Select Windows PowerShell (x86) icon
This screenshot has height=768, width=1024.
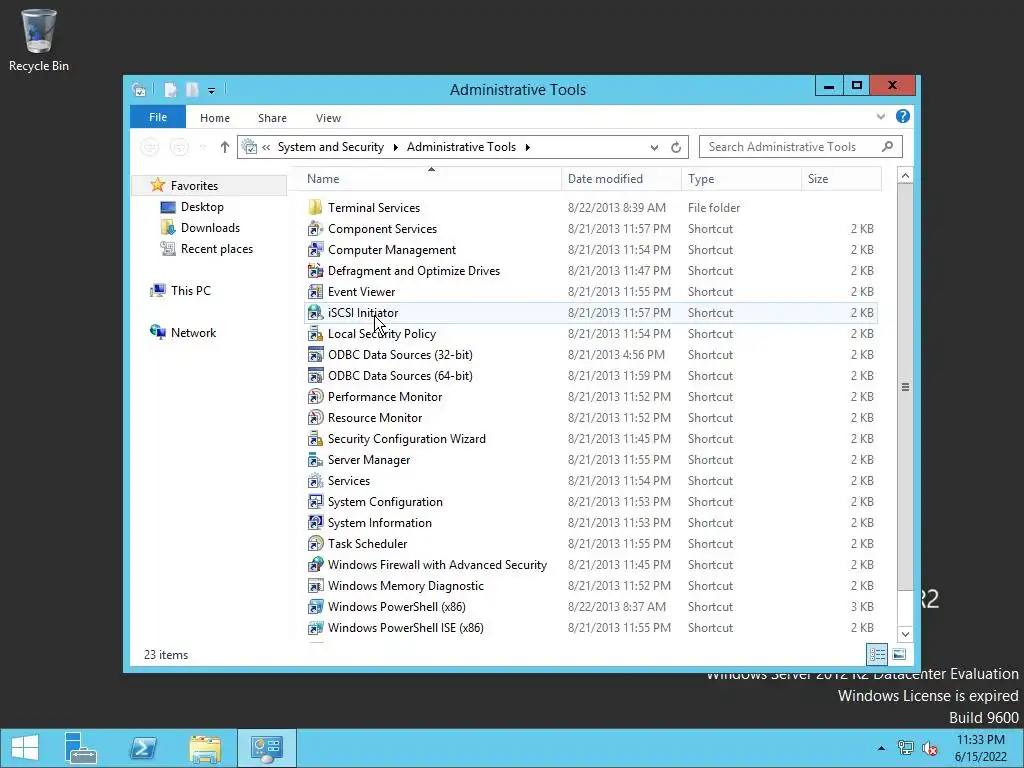pyautogui.click(x=315, y=607)
